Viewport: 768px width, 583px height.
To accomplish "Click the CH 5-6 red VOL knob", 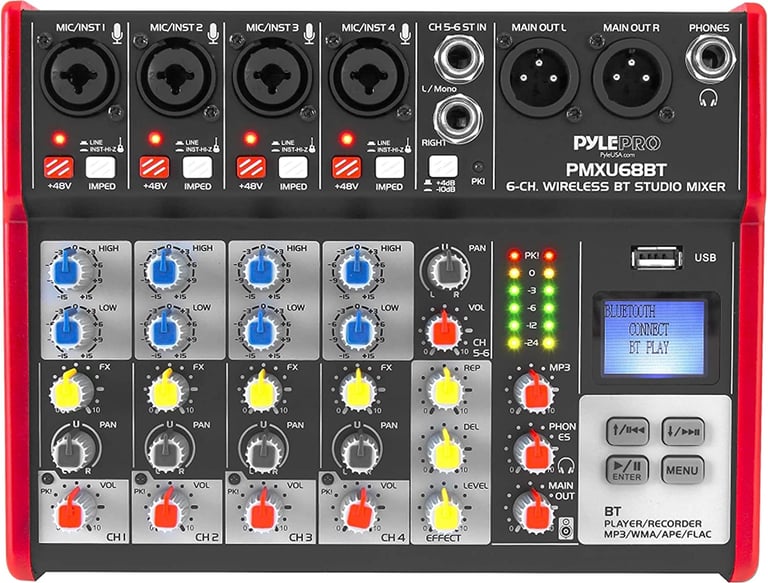I will 443,331.
